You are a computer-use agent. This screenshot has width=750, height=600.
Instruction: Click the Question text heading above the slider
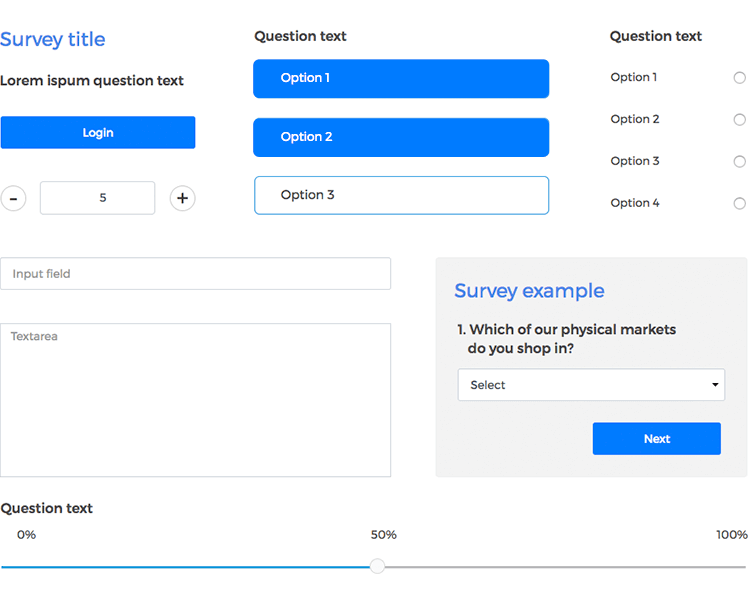coord(46,508)
